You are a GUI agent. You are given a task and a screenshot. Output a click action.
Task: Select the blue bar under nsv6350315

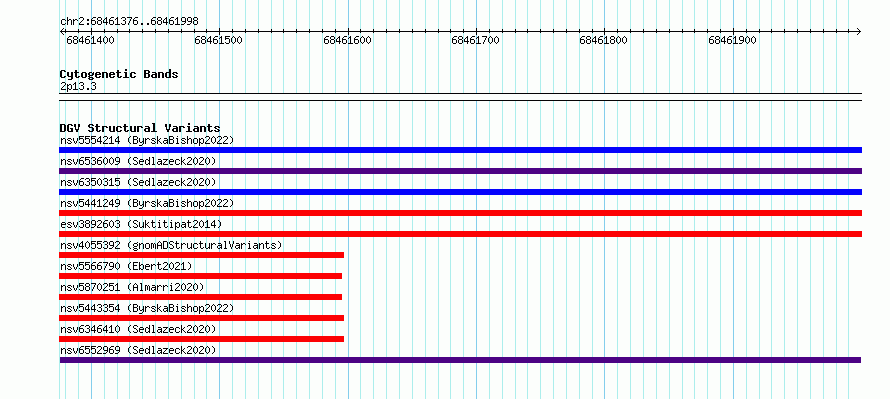[x=460, y=192]
